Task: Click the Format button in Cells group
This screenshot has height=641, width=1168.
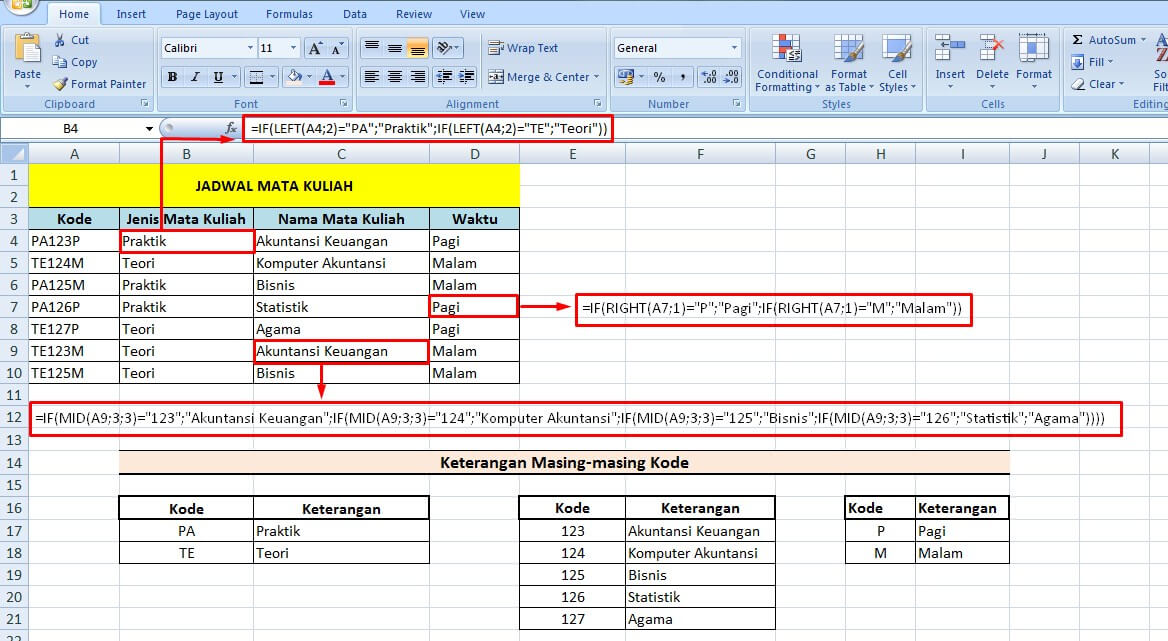Action: click(1034, 60)
